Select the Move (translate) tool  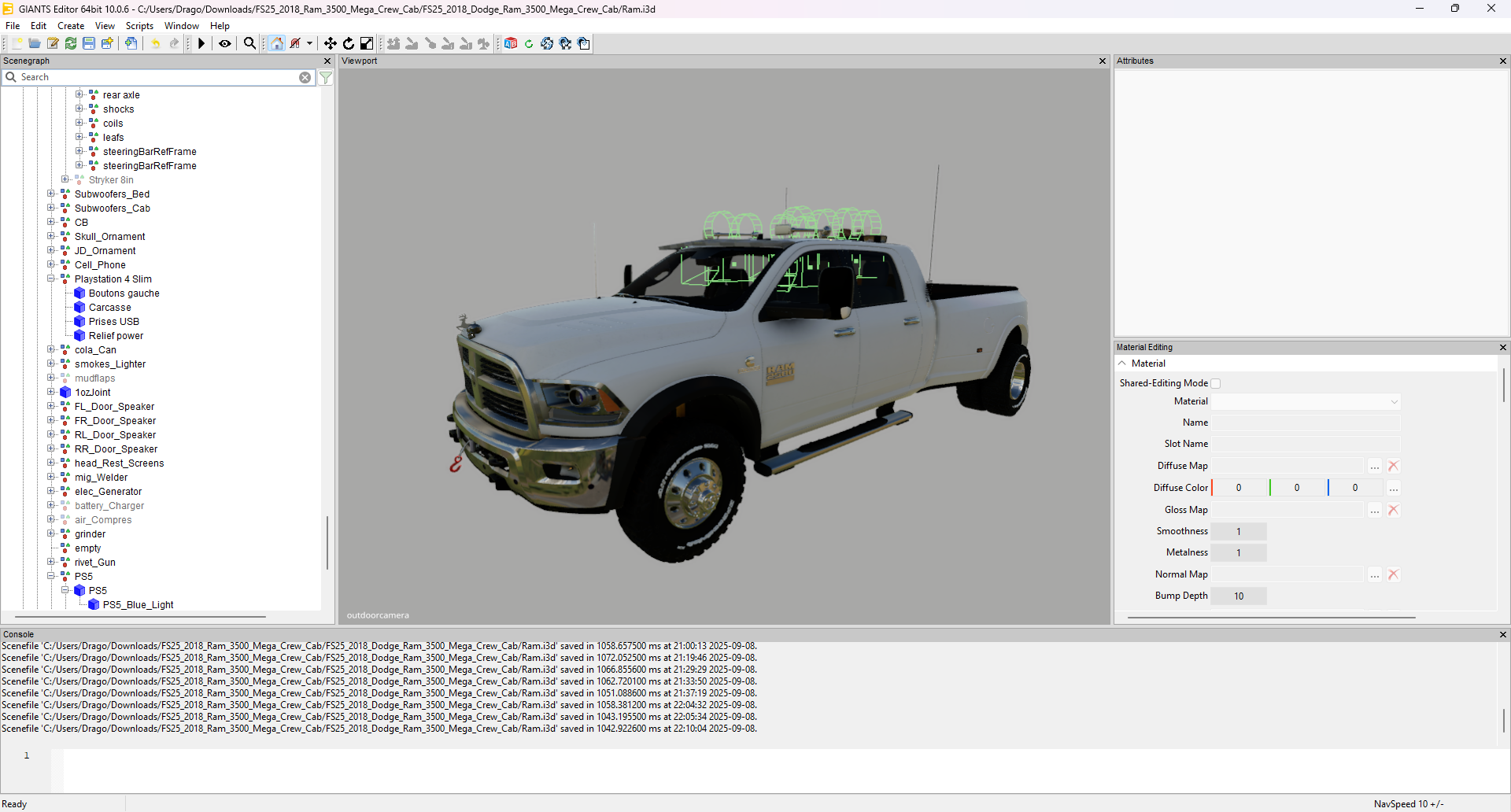pos(331,43)
